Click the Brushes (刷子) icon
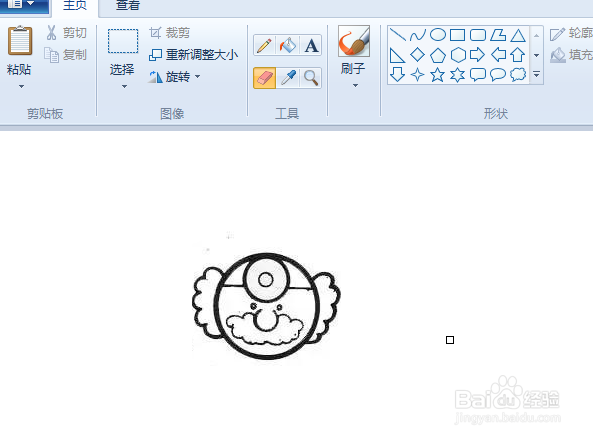593x439 pixels. point(354,41)
